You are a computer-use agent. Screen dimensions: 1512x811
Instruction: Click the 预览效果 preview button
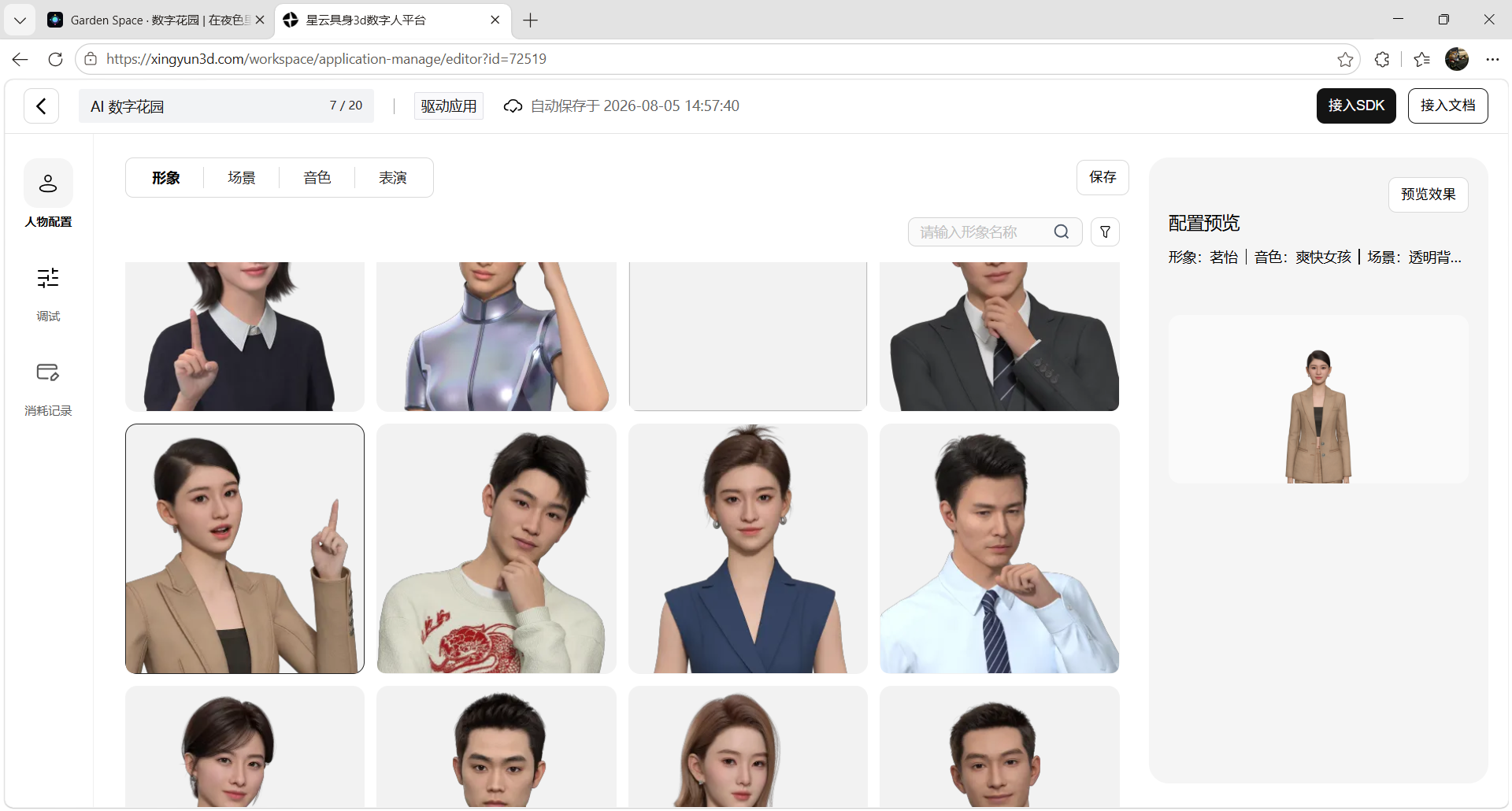(x=1429, y=194)
